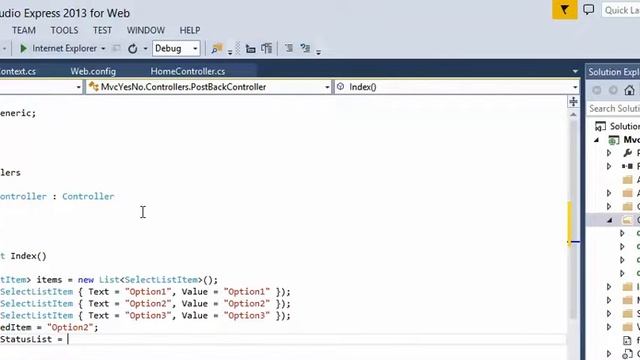640x360 pixels.
Task: Open the yellow notifications flag
Action: [x=564, y=9]
